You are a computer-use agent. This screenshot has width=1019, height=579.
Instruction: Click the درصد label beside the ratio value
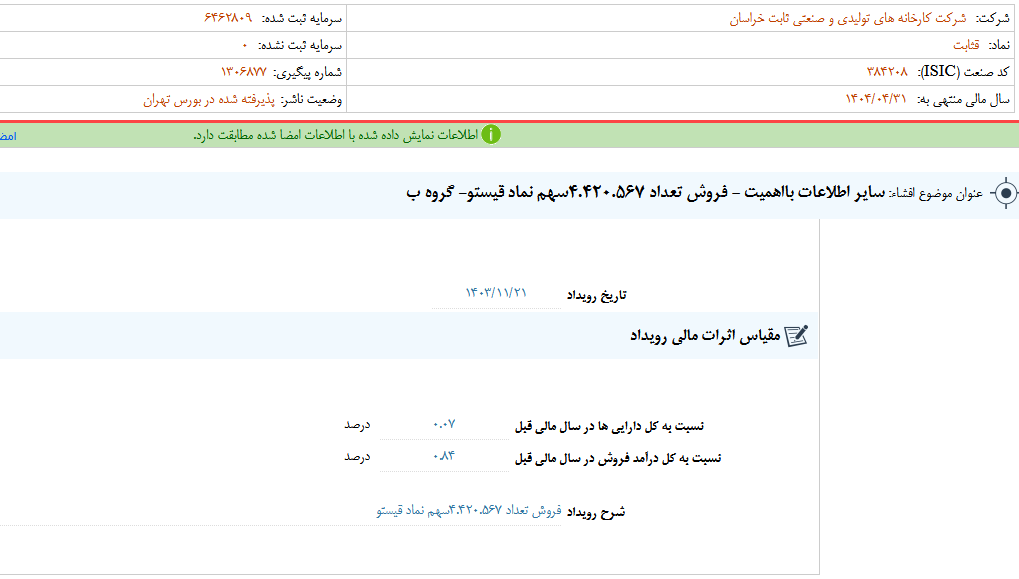357,424
